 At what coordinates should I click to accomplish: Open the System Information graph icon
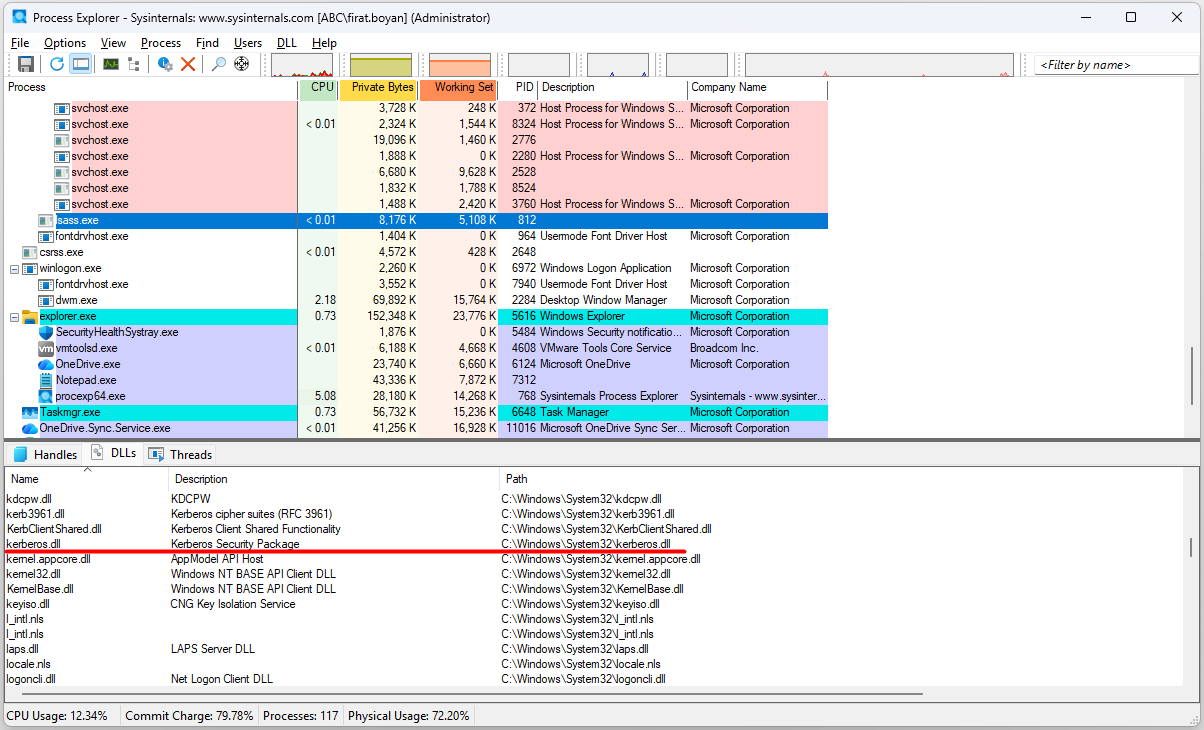(x=111, y=64)
